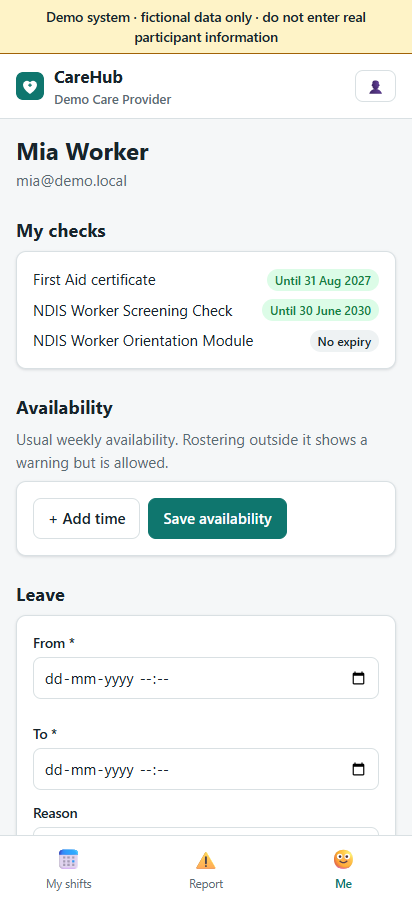412x900 pixels.
Task: Click the mia@demo.local email text
Action: click(x=72, y=181)
